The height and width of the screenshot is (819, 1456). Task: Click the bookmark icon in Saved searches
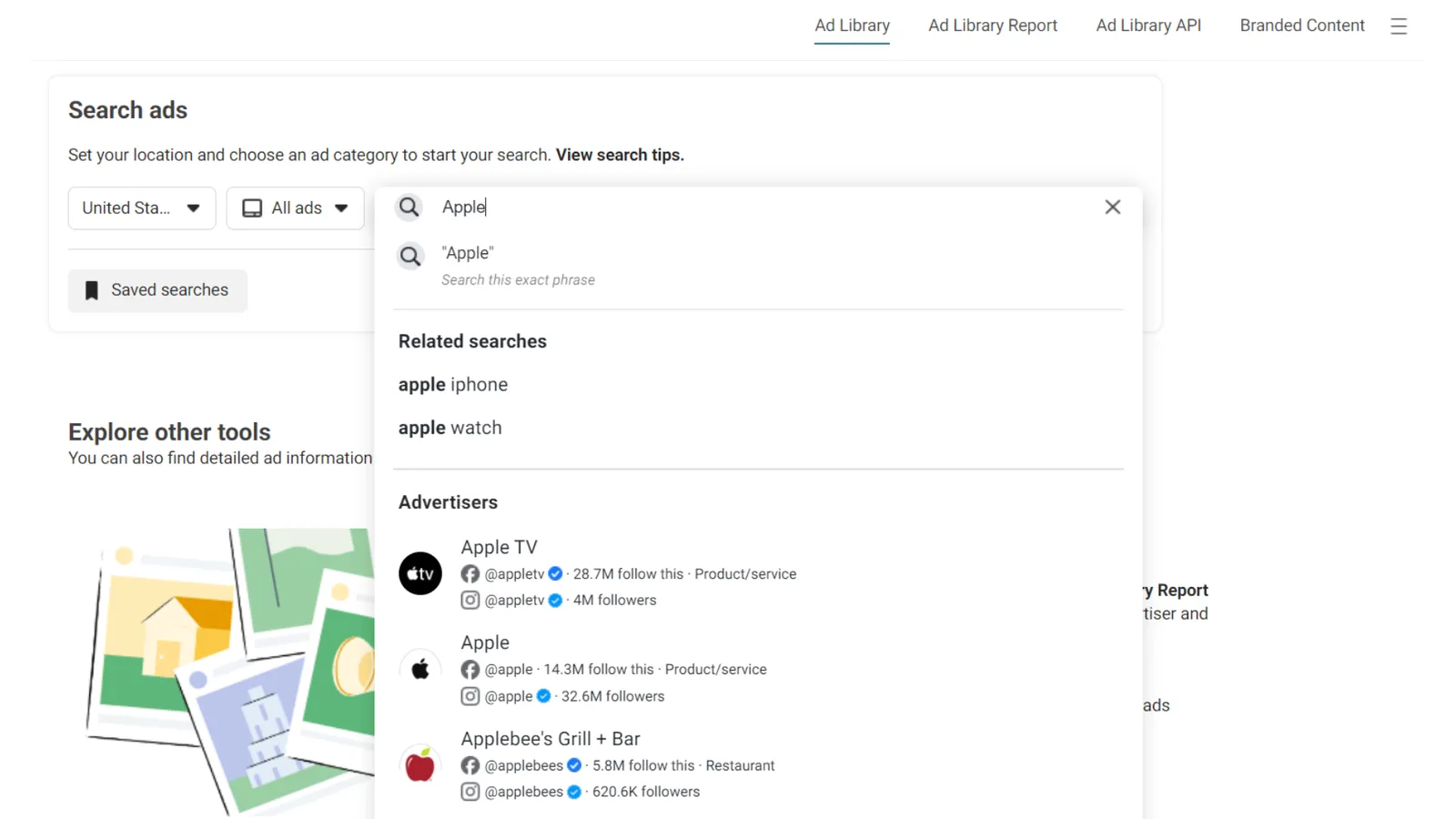91,290
